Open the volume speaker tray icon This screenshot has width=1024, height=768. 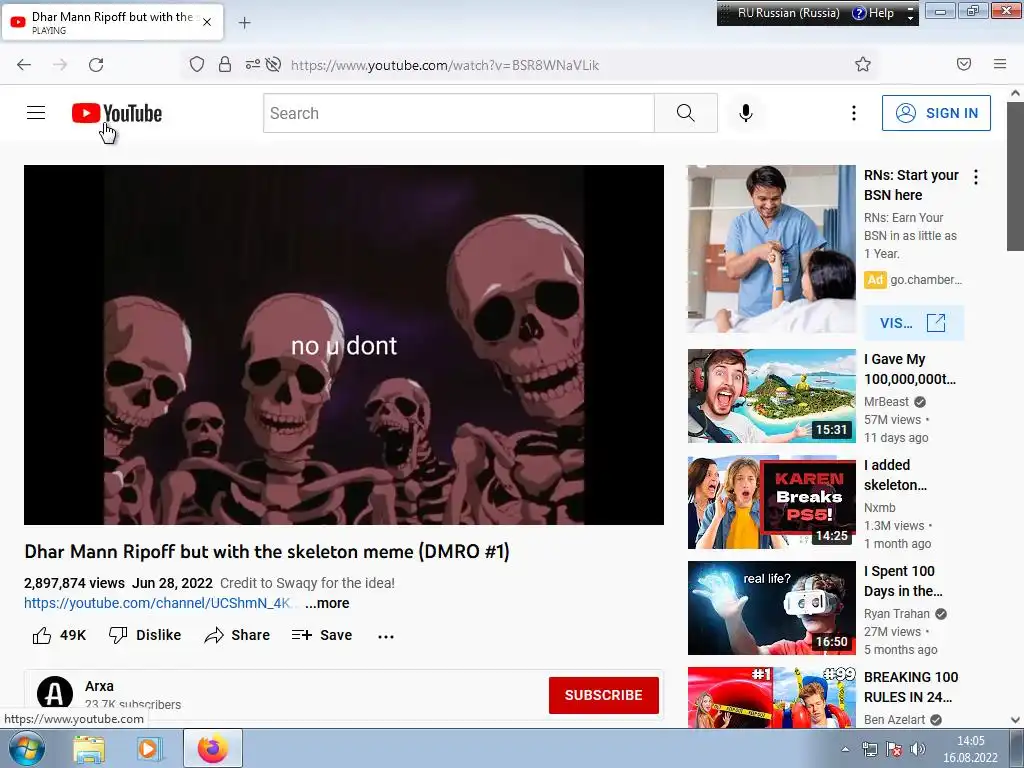point(918,749)
